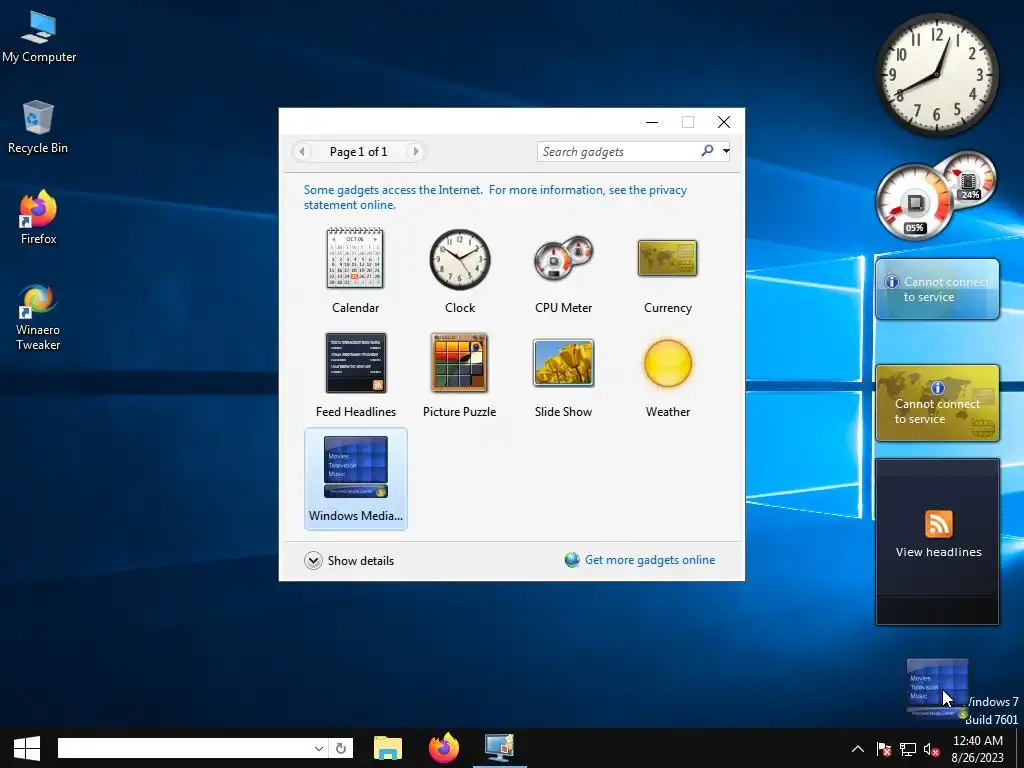
Task: Close the gadget gallery window
Action: [x=724, y=122]
